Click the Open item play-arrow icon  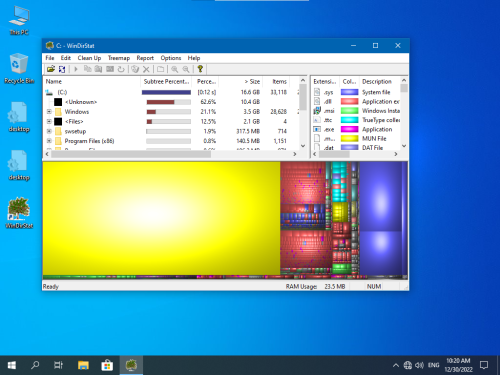pyautogui.click(x=76, y=69)
